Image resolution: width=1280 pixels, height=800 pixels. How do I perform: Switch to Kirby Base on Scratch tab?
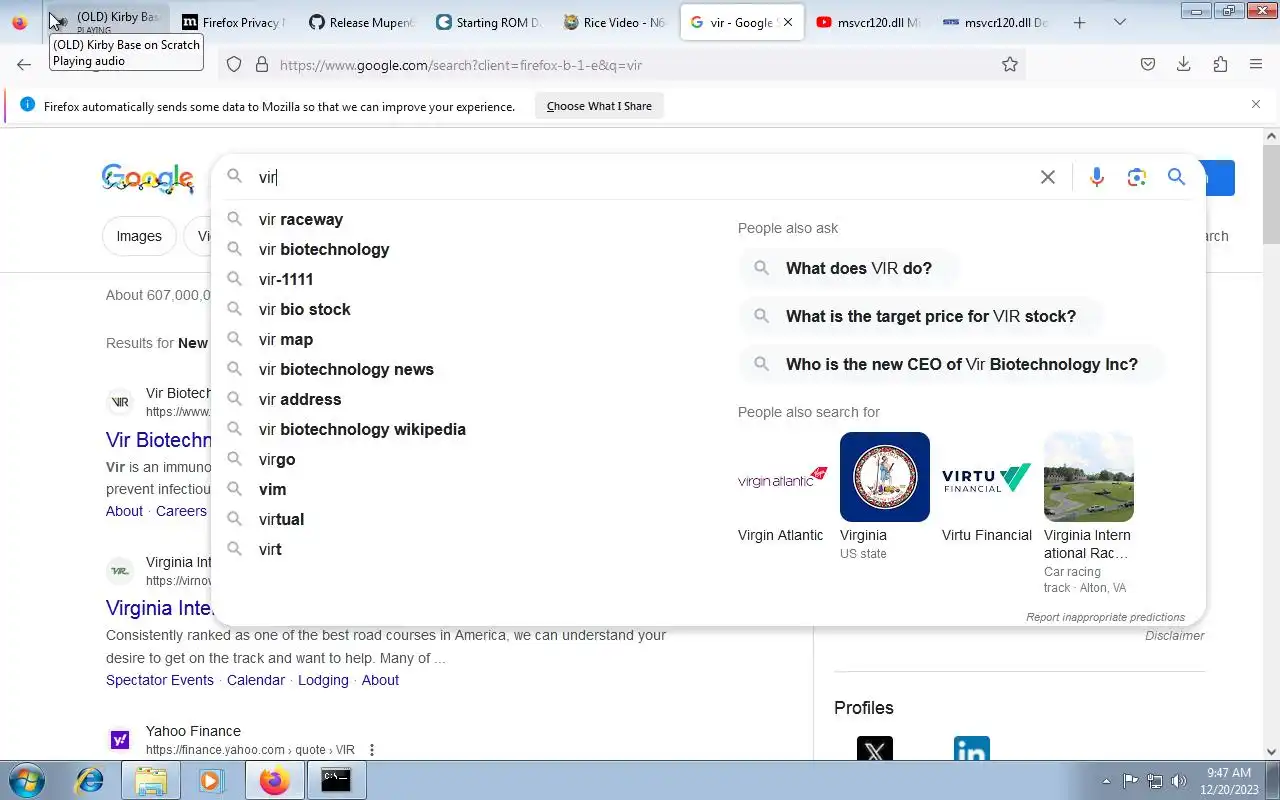coord(108,22)
